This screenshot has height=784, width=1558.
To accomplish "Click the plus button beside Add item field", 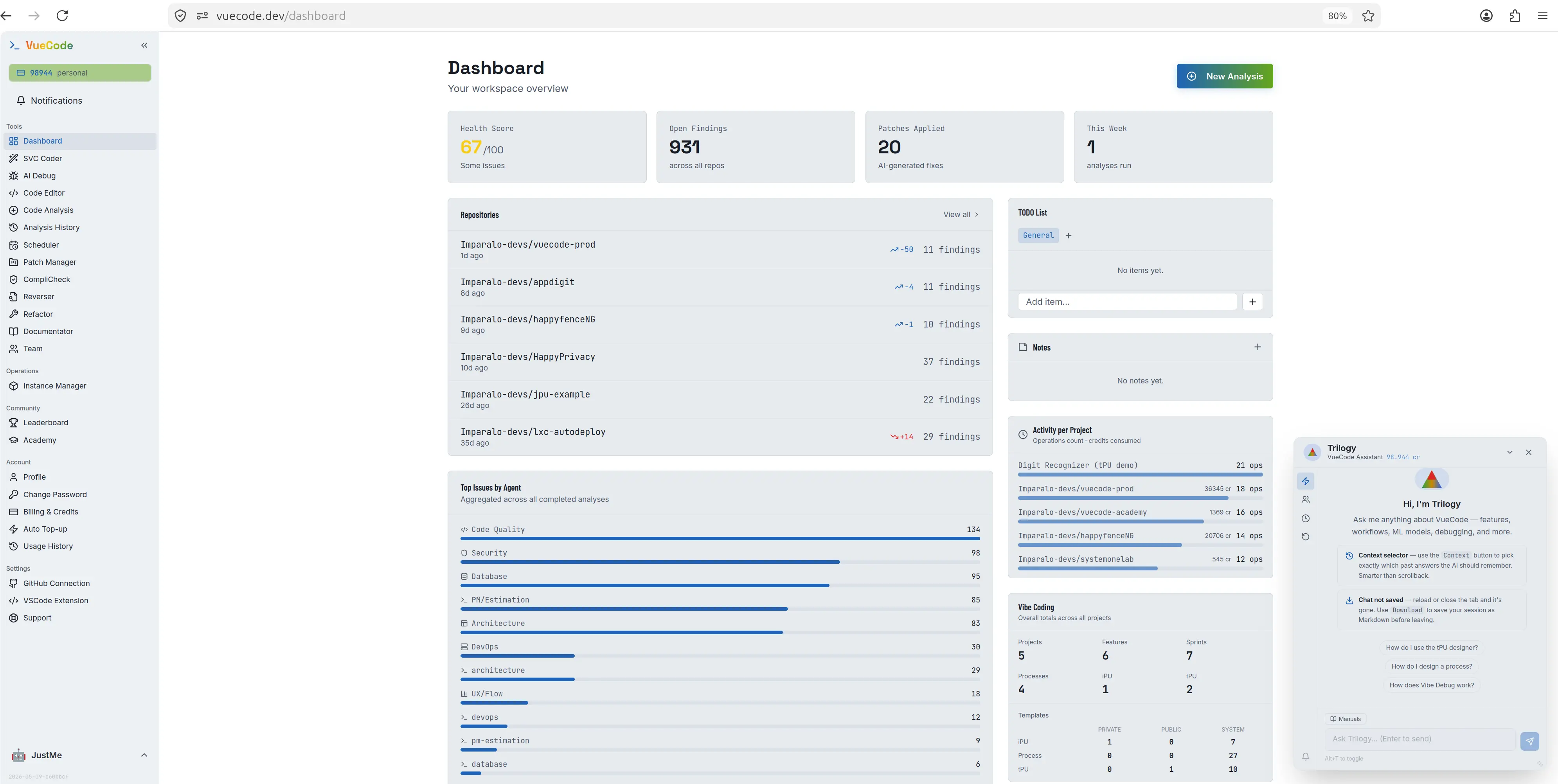I will pos(1252,302).
